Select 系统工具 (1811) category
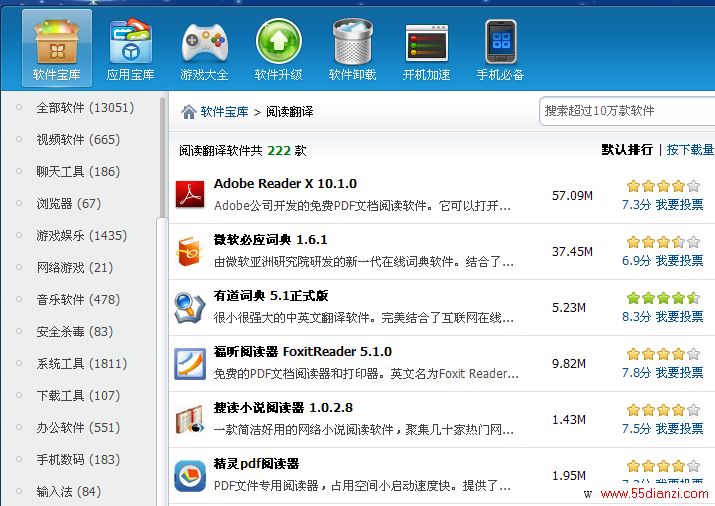The width and height of the screenshot is (715, 506). click(82, 363)
